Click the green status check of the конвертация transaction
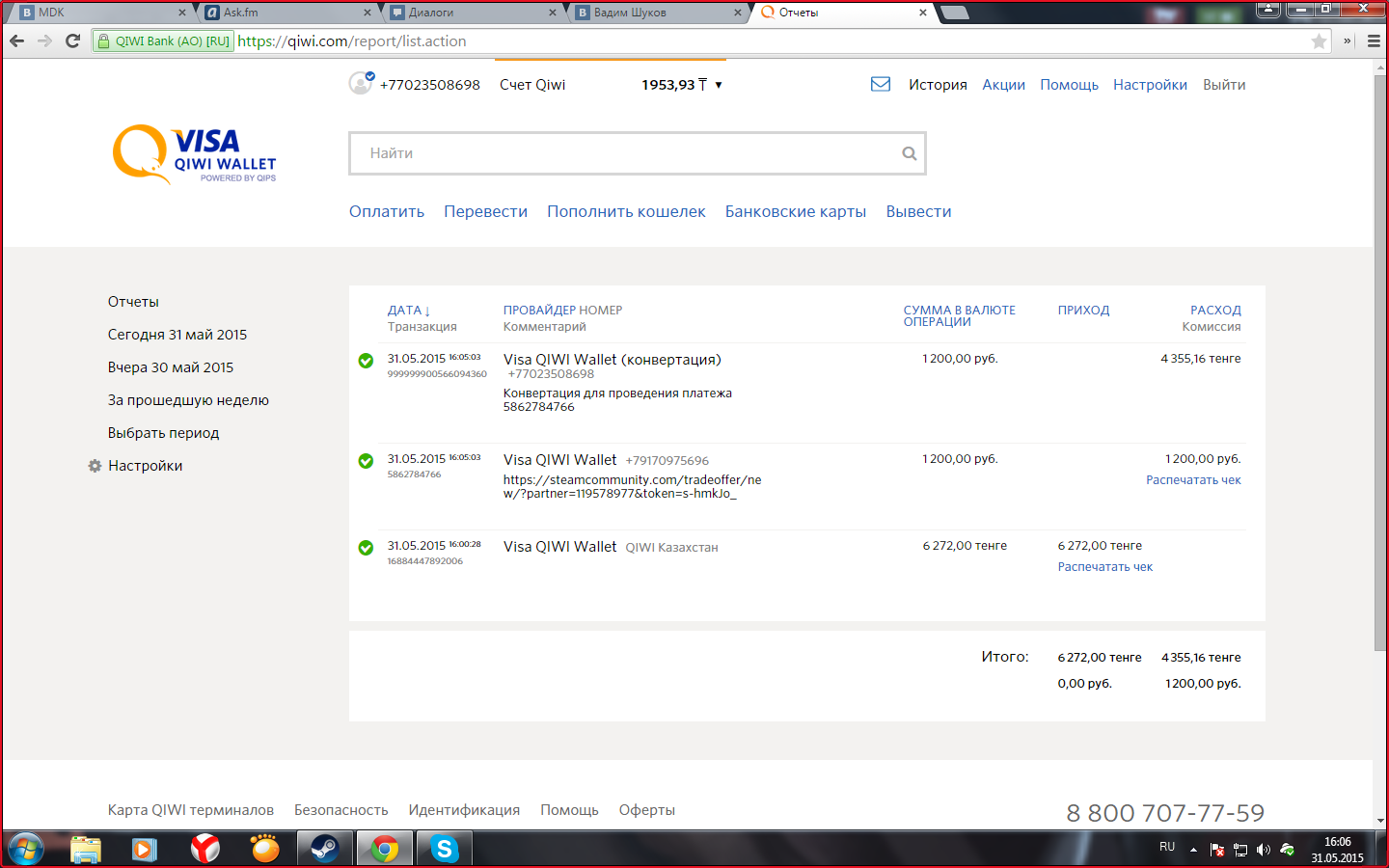1389x868 pixels. coord(366,361)
